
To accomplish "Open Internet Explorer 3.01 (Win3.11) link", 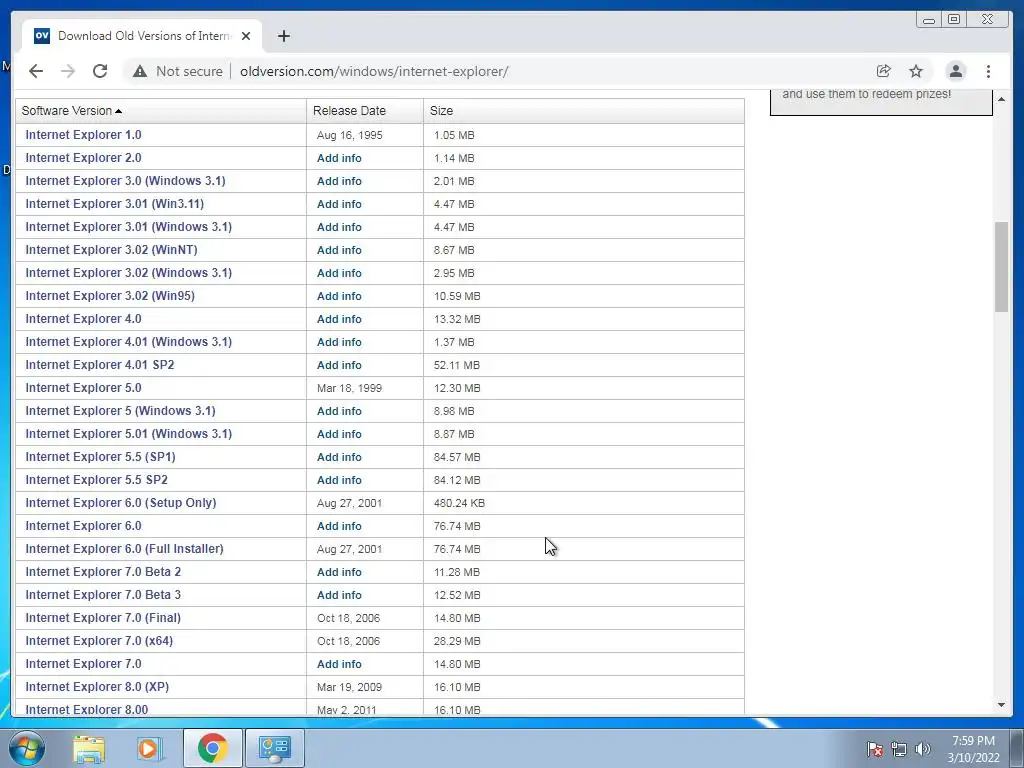I will click(x=115, y=204).
